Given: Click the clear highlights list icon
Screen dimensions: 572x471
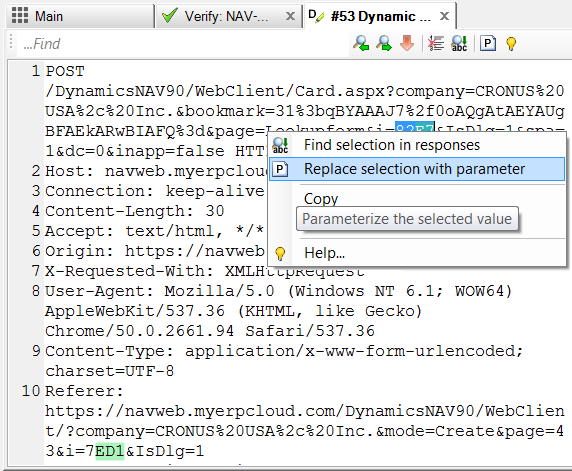Looking at the screenshot, I should [436, 43].
